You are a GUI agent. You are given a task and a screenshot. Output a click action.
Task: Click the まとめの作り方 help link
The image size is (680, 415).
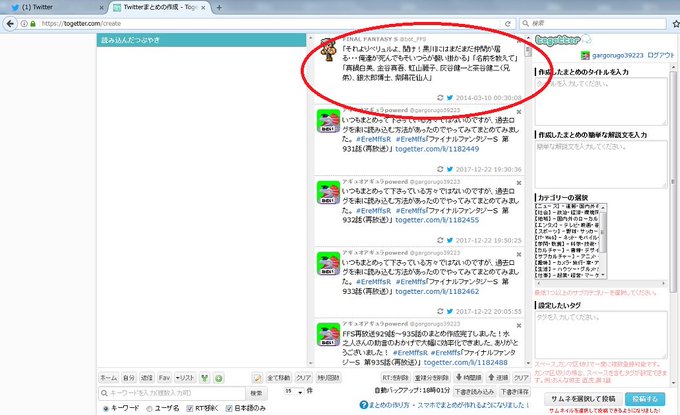[x=389, y=405]
